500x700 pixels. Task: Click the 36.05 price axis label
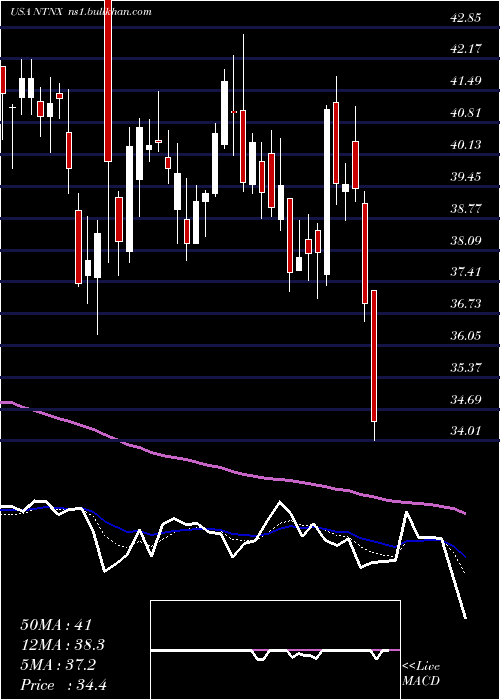click(466, 336)
